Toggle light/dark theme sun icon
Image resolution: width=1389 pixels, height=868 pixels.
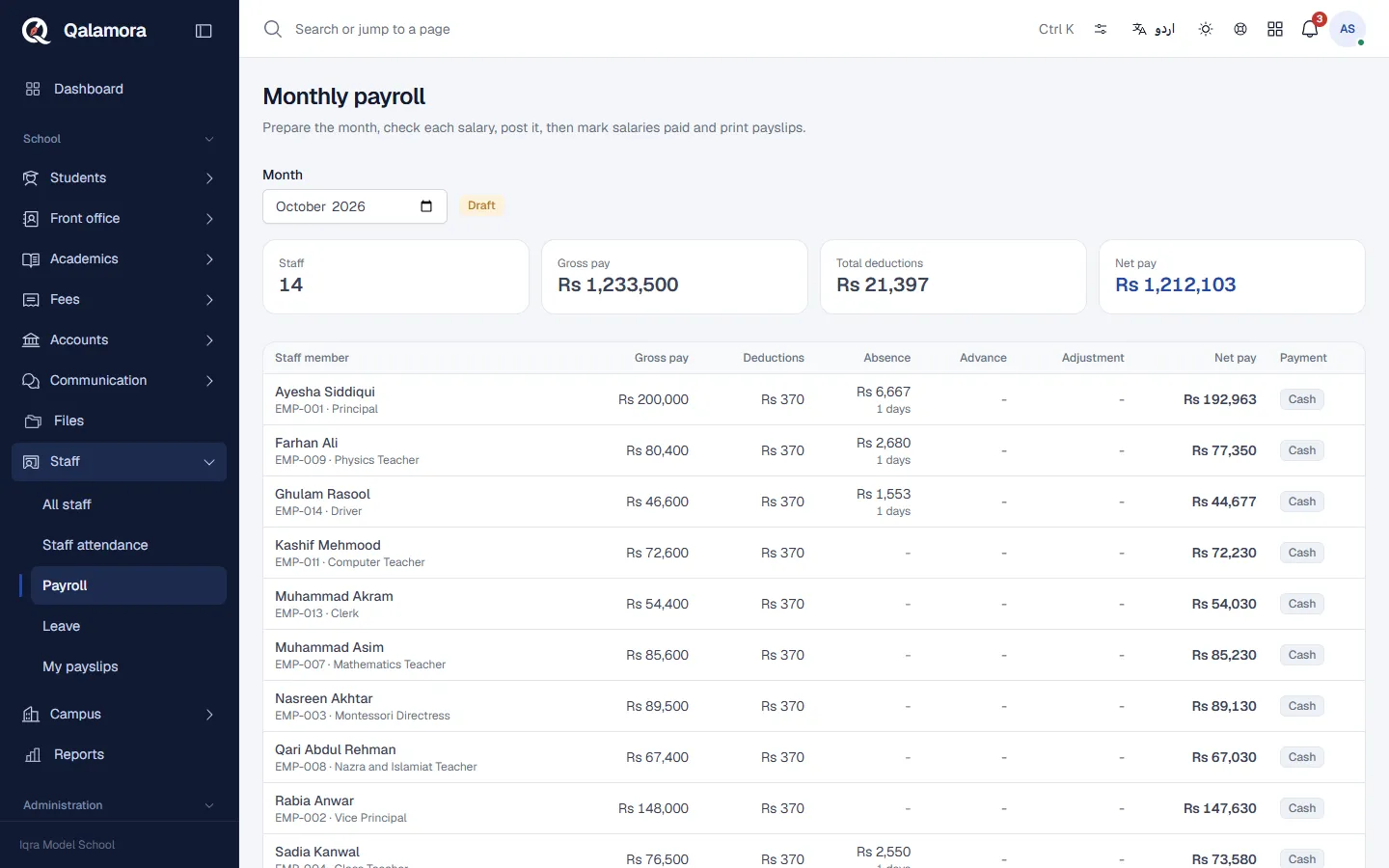pos(1206,29)
